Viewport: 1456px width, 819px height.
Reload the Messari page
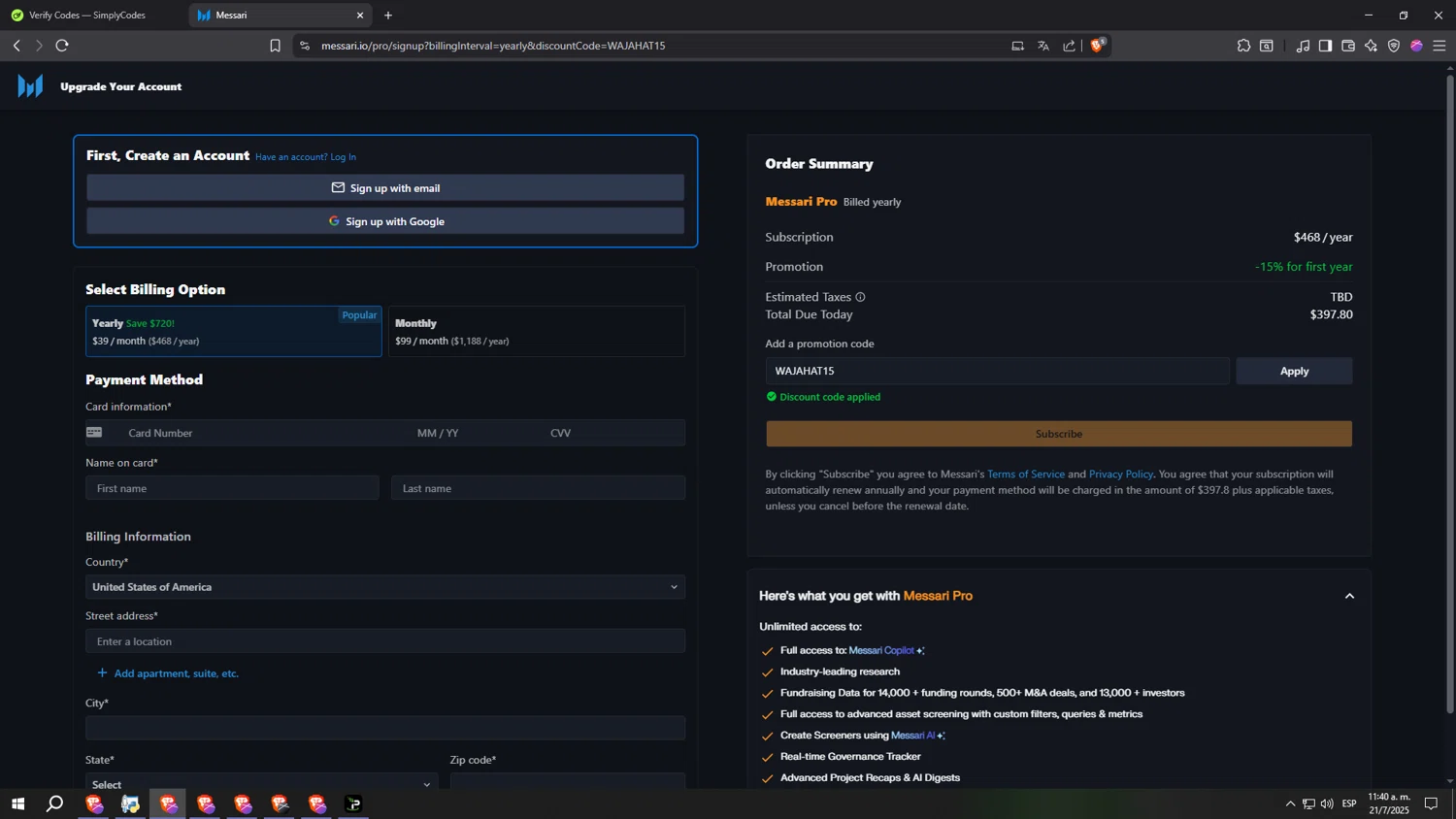(x=62, y=46)
